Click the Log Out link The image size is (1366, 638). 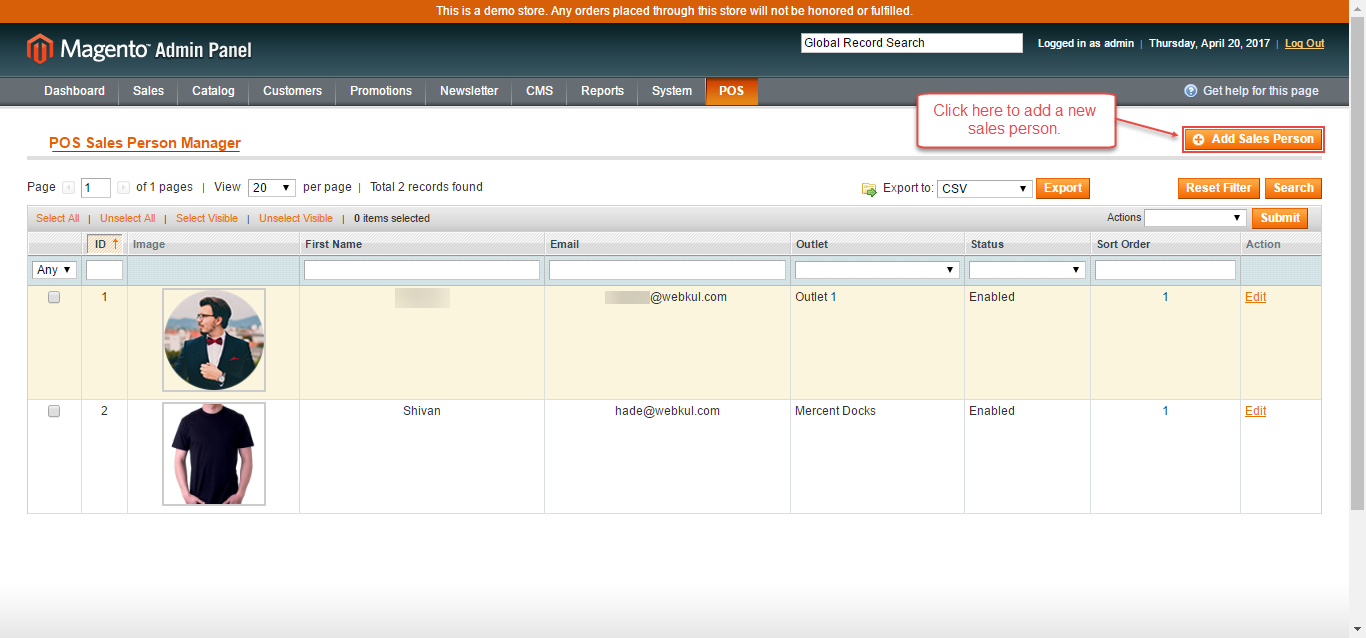(x=1304, y=43)
